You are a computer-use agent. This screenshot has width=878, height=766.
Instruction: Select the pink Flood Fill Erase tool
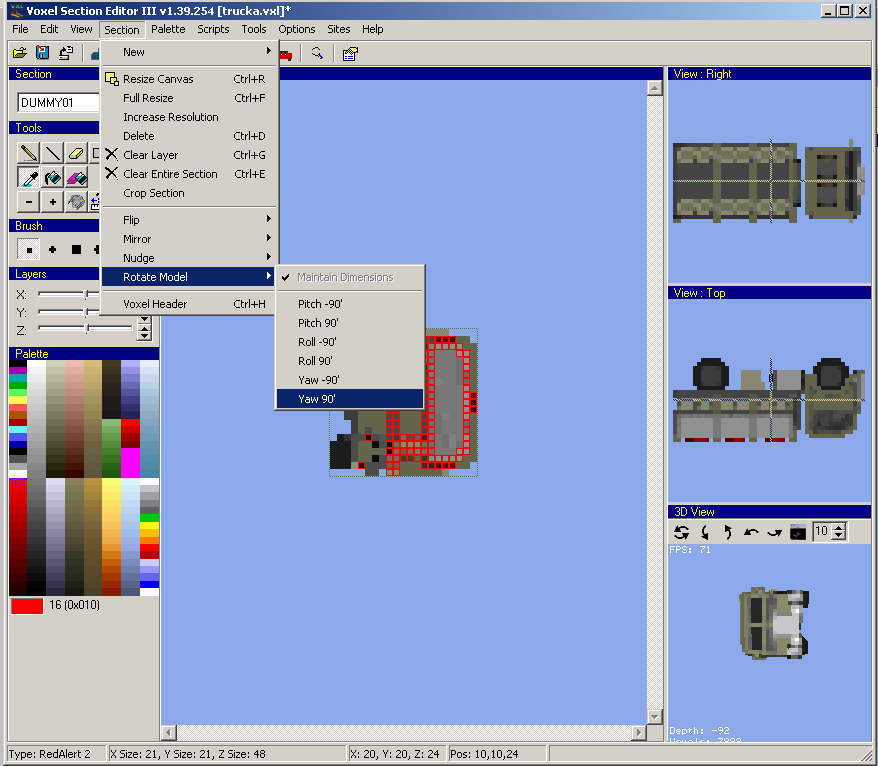(76, 178)
